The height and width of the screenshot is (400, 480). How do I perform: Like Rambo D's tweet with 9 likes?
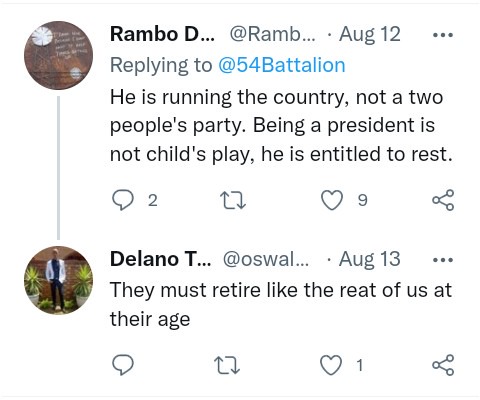tap(332, 200)
